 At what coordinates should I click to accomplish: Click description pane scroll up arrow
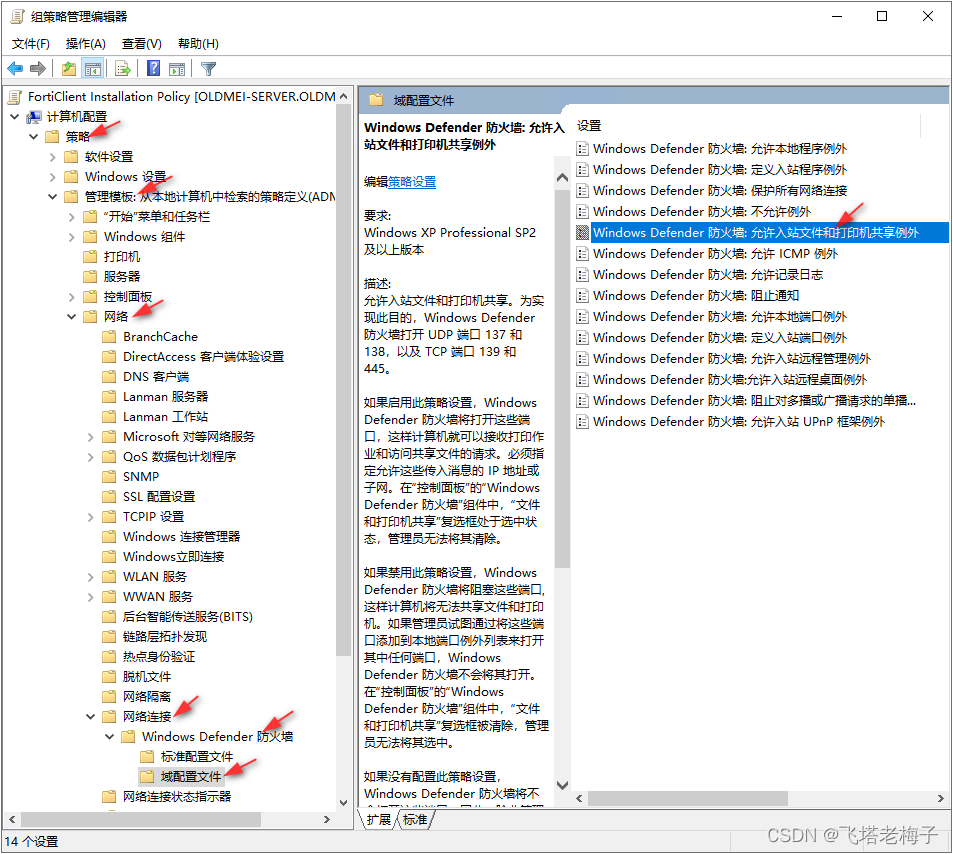(562, 177)
